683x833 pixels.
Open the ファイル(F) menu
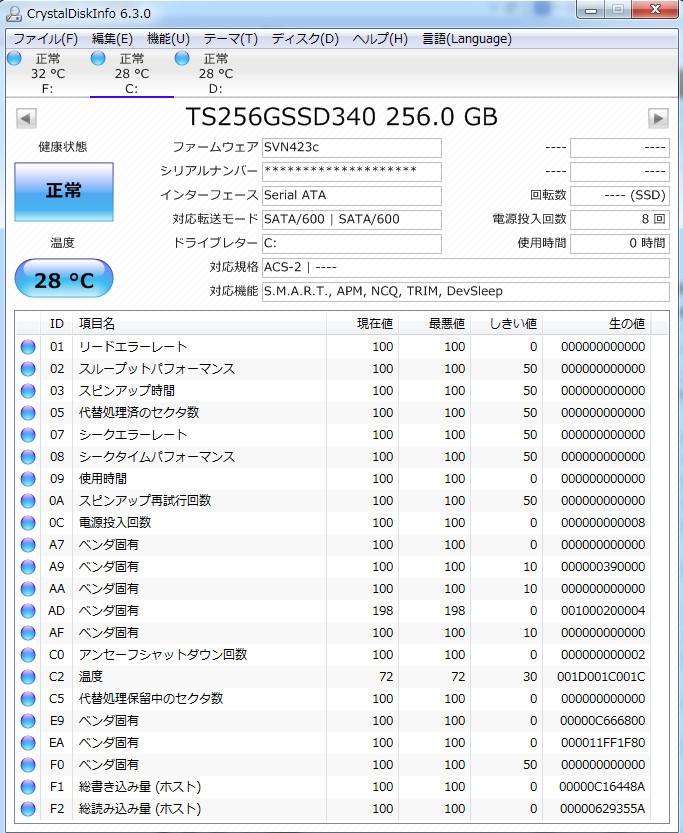(45, 39)
